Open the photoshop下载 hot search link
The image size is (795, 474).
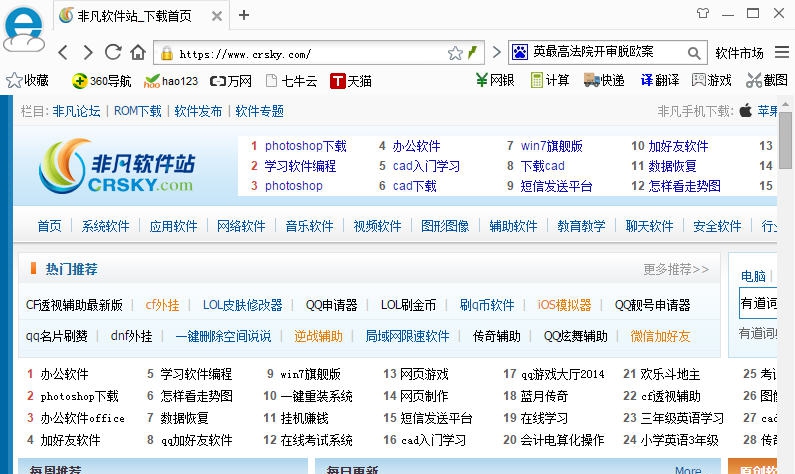coord(305,146)
